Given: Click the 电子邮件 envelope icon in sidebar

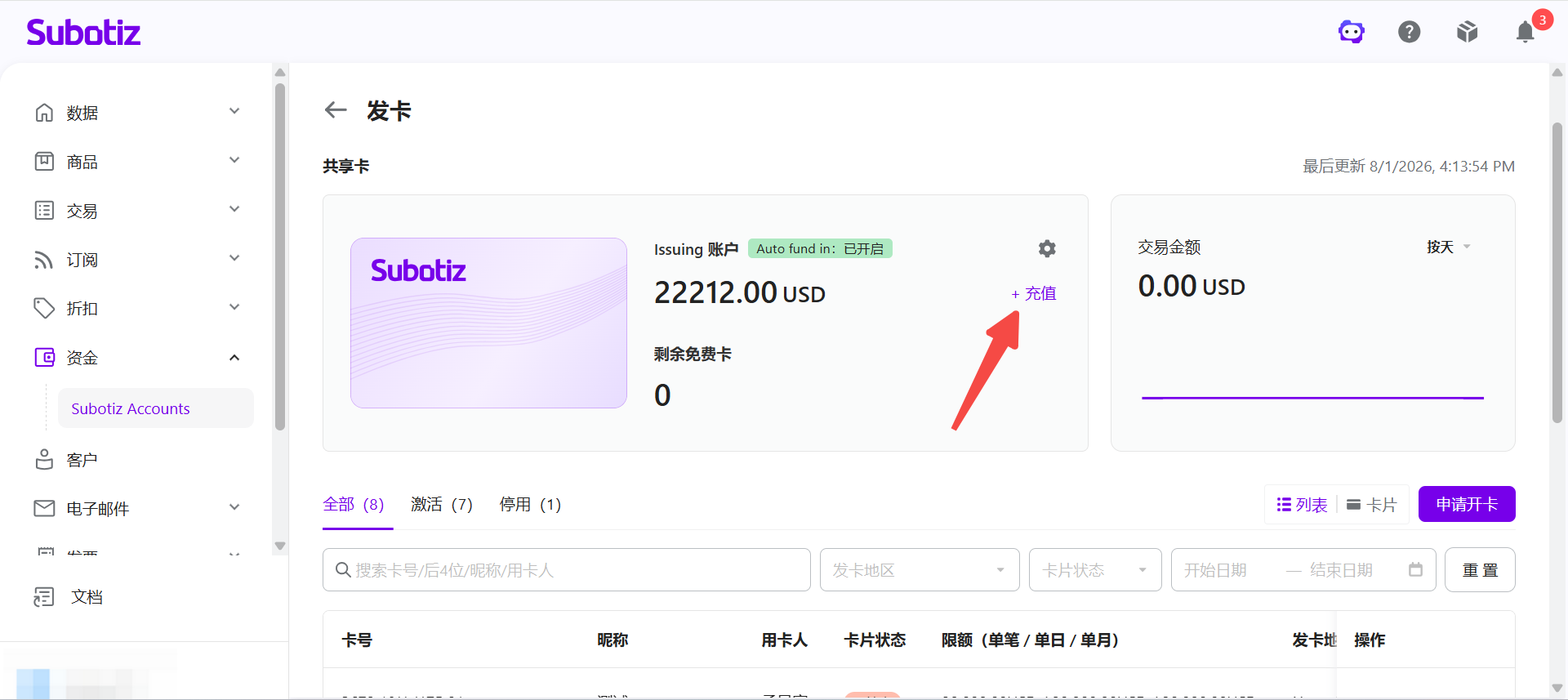Looking at the screenshot, I should coord(44,508).
